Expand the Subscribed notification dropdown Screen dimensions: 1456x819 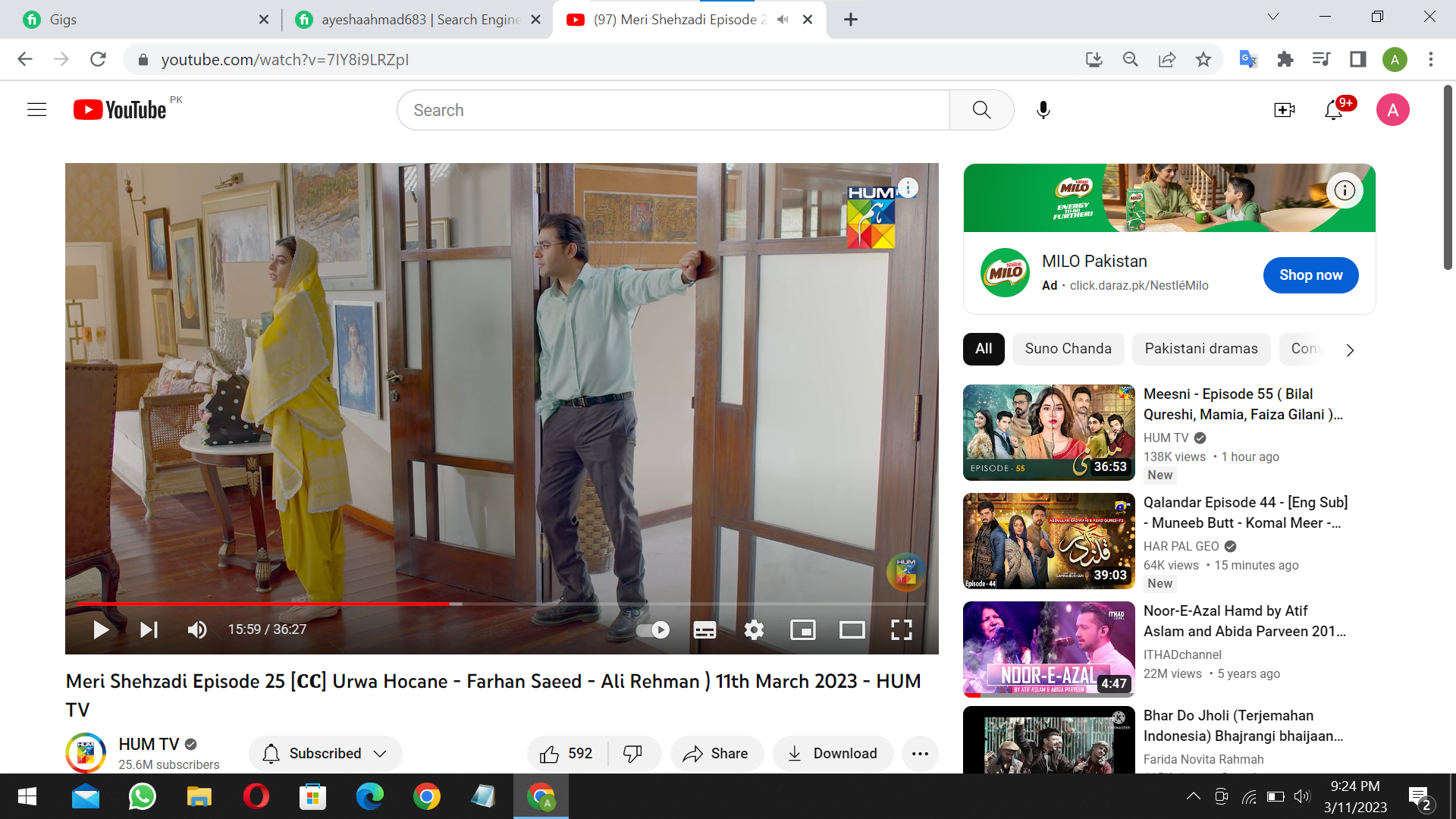pyautogui.click(x=325, y=753)
